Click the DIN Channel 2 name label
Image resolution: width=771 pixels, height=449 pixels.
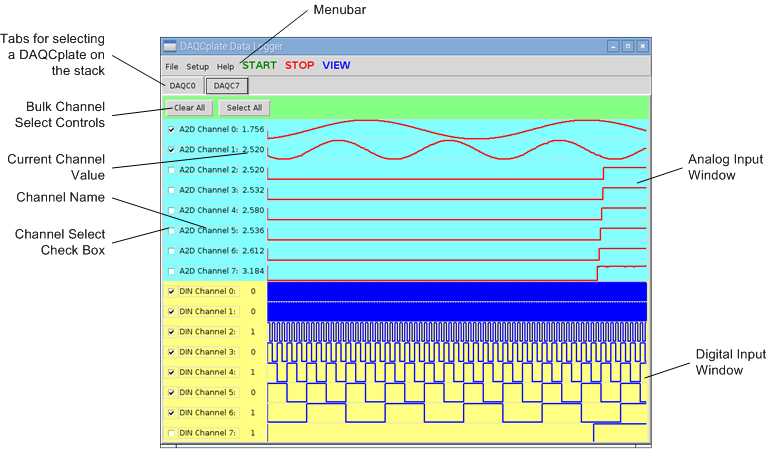pos(208,332)
